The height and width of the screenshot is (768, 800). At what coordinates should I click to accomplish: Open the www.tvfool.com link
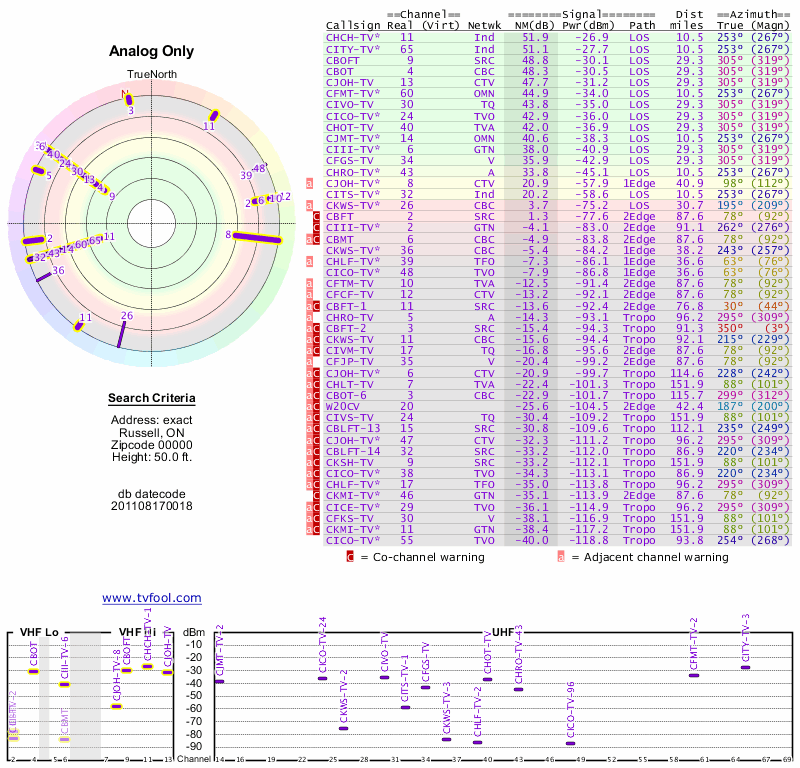click(x=152, y=598)
